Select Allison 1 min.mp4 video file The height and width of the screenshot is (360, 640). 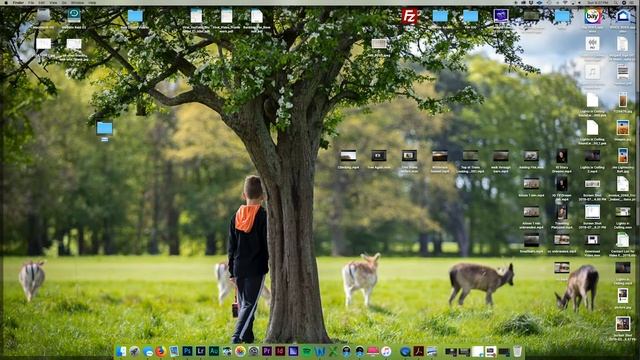point(531,184)
